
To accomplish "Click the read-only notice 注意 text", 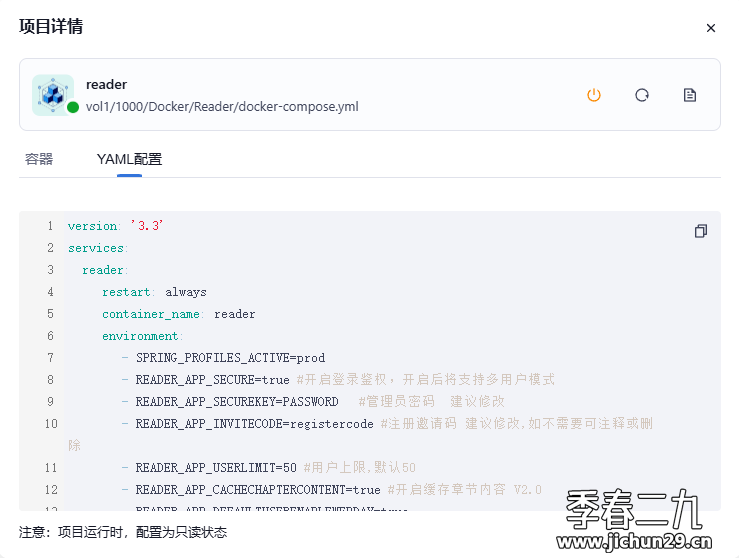I will [x=123, y=533].
